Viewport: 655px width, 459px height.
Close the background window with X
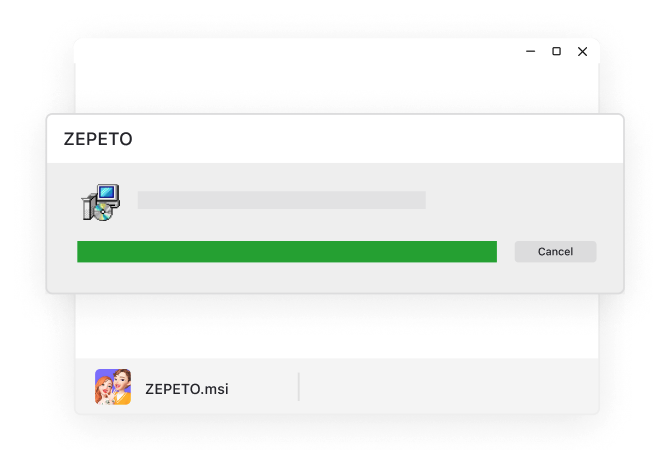[x=582, y=51]
